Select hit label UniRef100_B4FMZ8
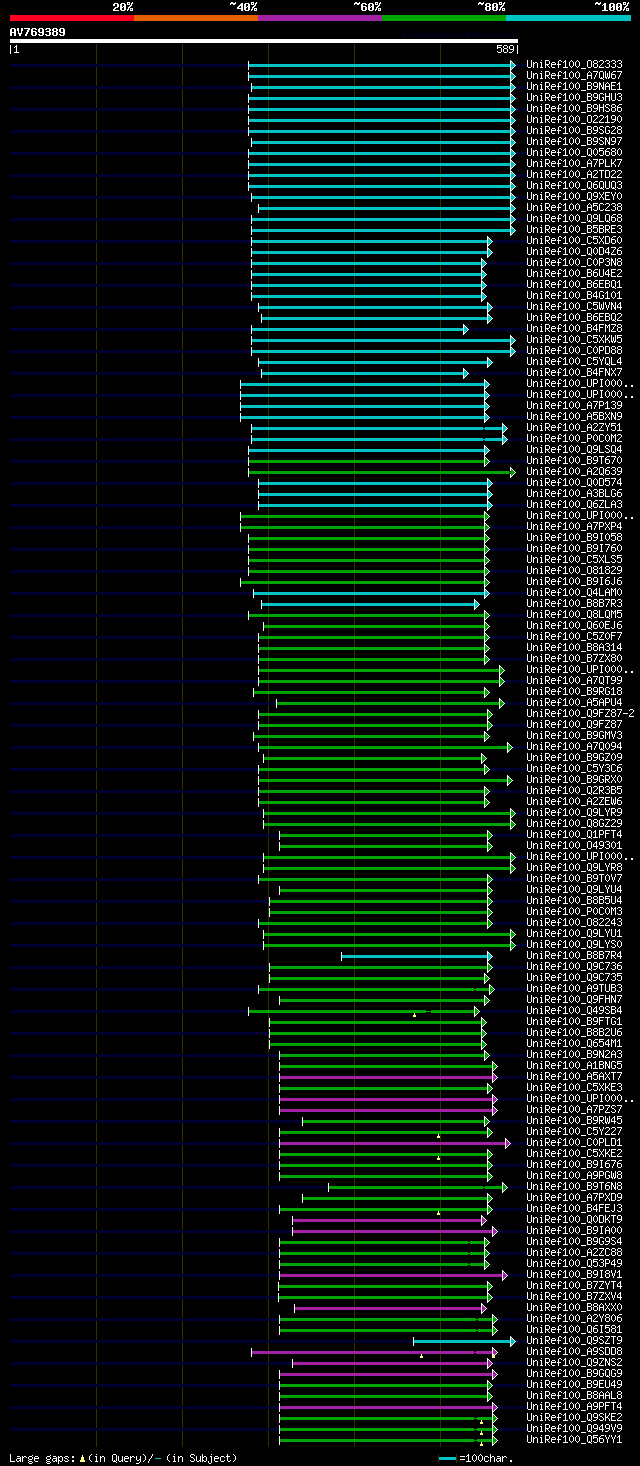The width and height of the screenshot is (640, 1466). pyautogui.click(x=574, y=329)
